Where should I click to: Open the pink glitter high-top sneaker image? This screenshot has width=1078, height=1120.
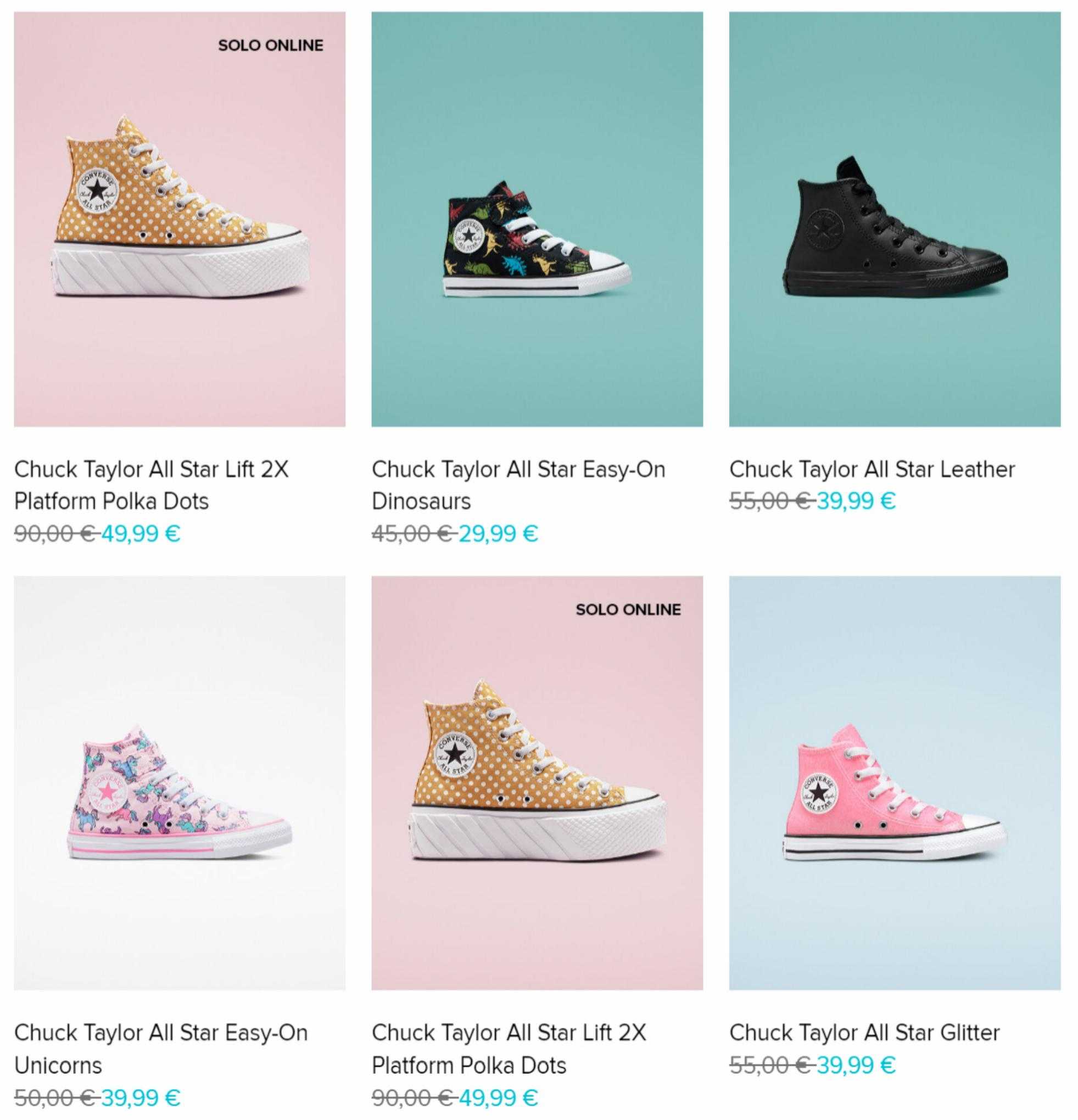tap(895, 783)
